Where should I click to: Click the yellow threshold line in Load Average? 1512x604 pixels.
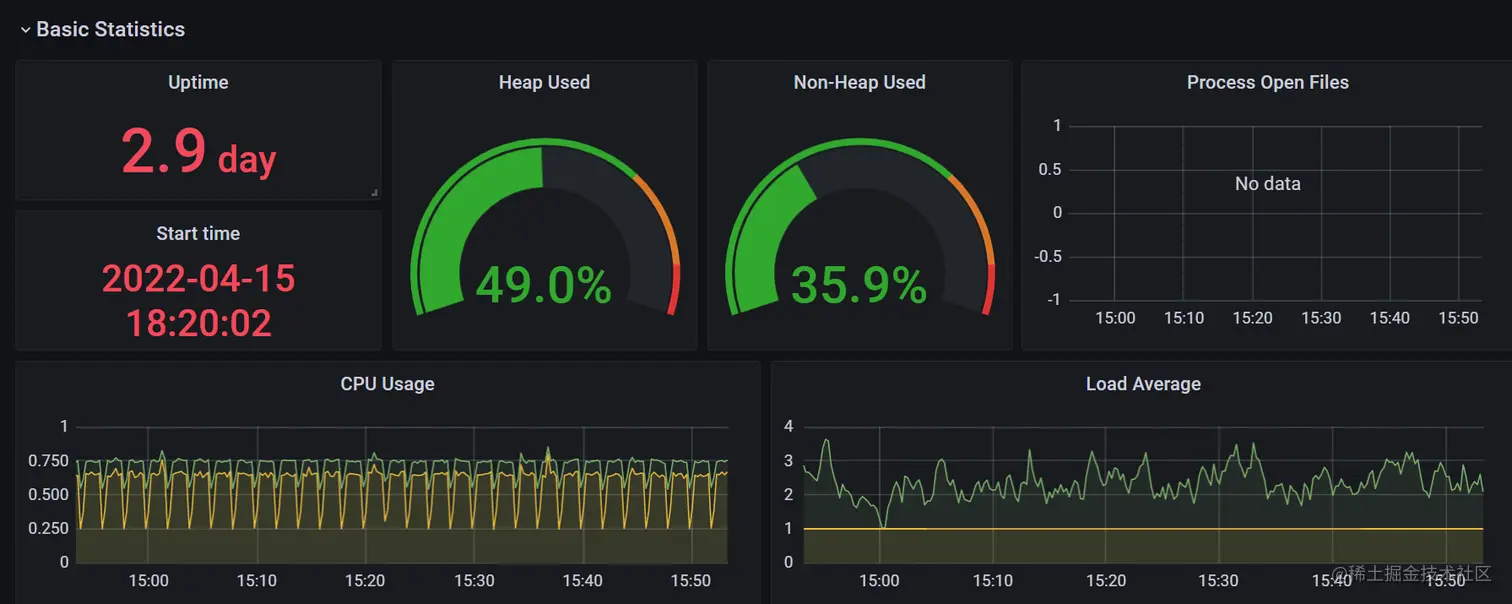1143,528
